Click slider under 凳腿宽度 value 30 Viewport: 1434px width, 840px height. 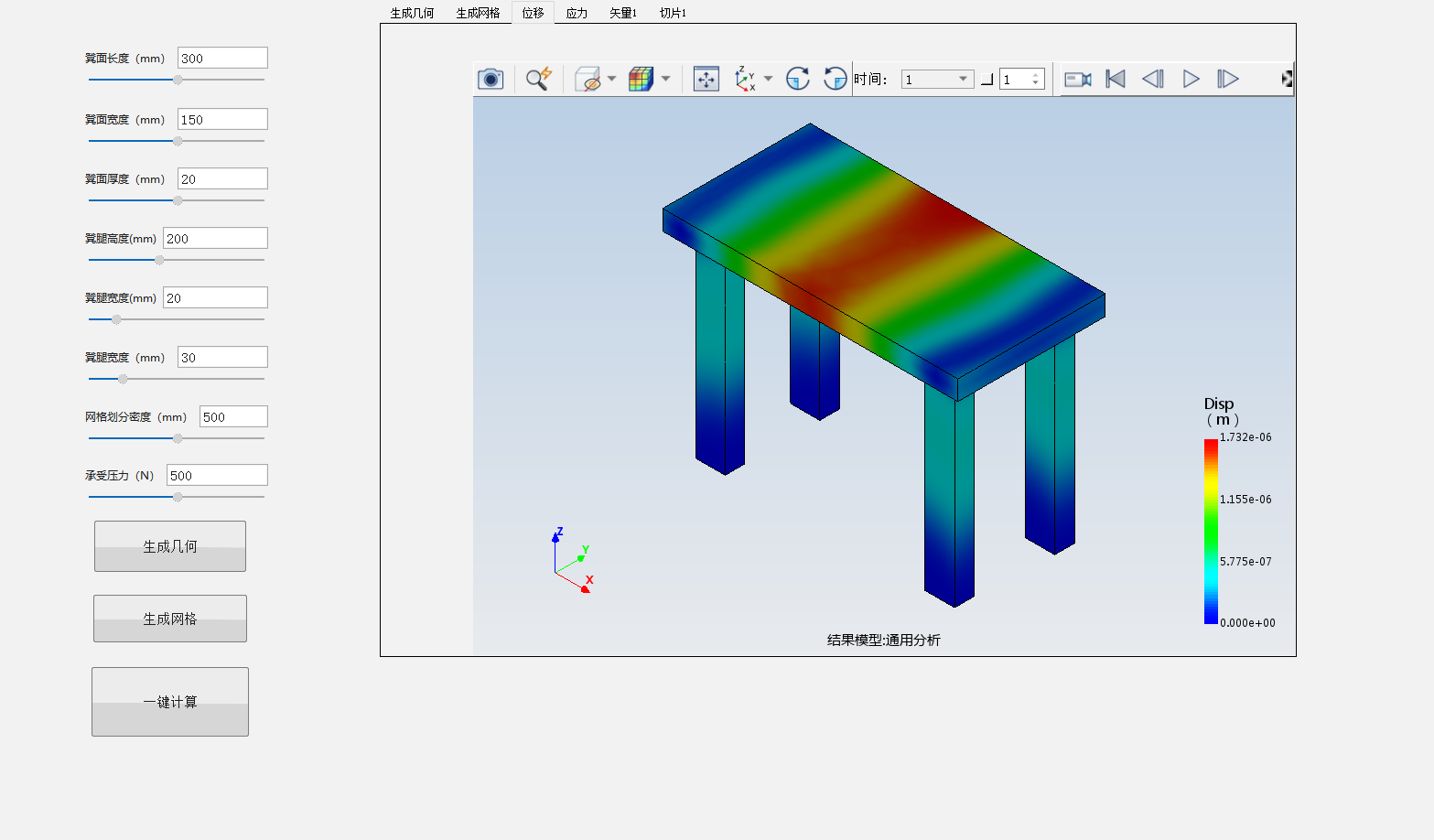[x=177, y=379]
